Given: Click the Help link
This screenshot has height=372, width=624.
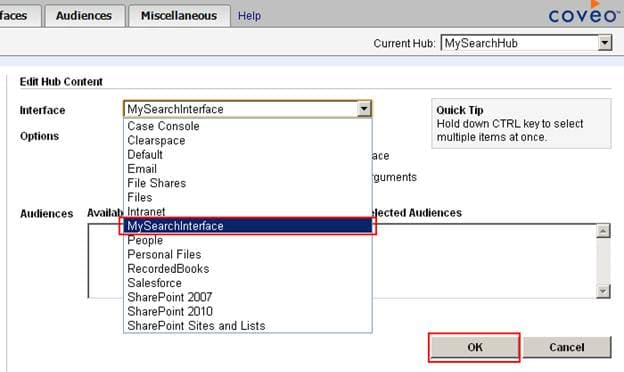Looking at the screenshot, I should tap(249, 16).
